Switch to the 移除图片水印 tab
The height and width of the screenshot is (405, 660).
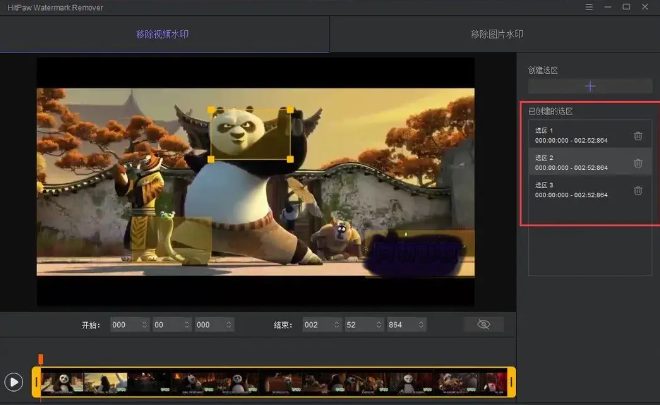point(496,34)
